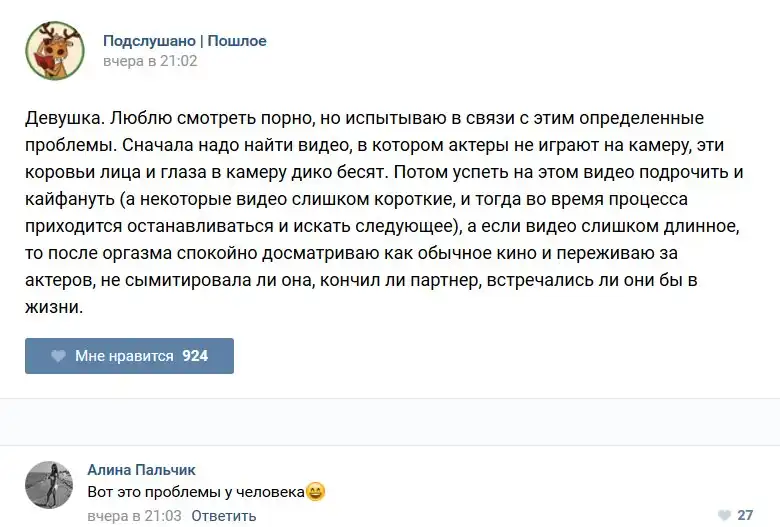The height and width of the screenshot is (527, 780).
Task: Click the last word жизни in the post
Action: click(52, 309)
